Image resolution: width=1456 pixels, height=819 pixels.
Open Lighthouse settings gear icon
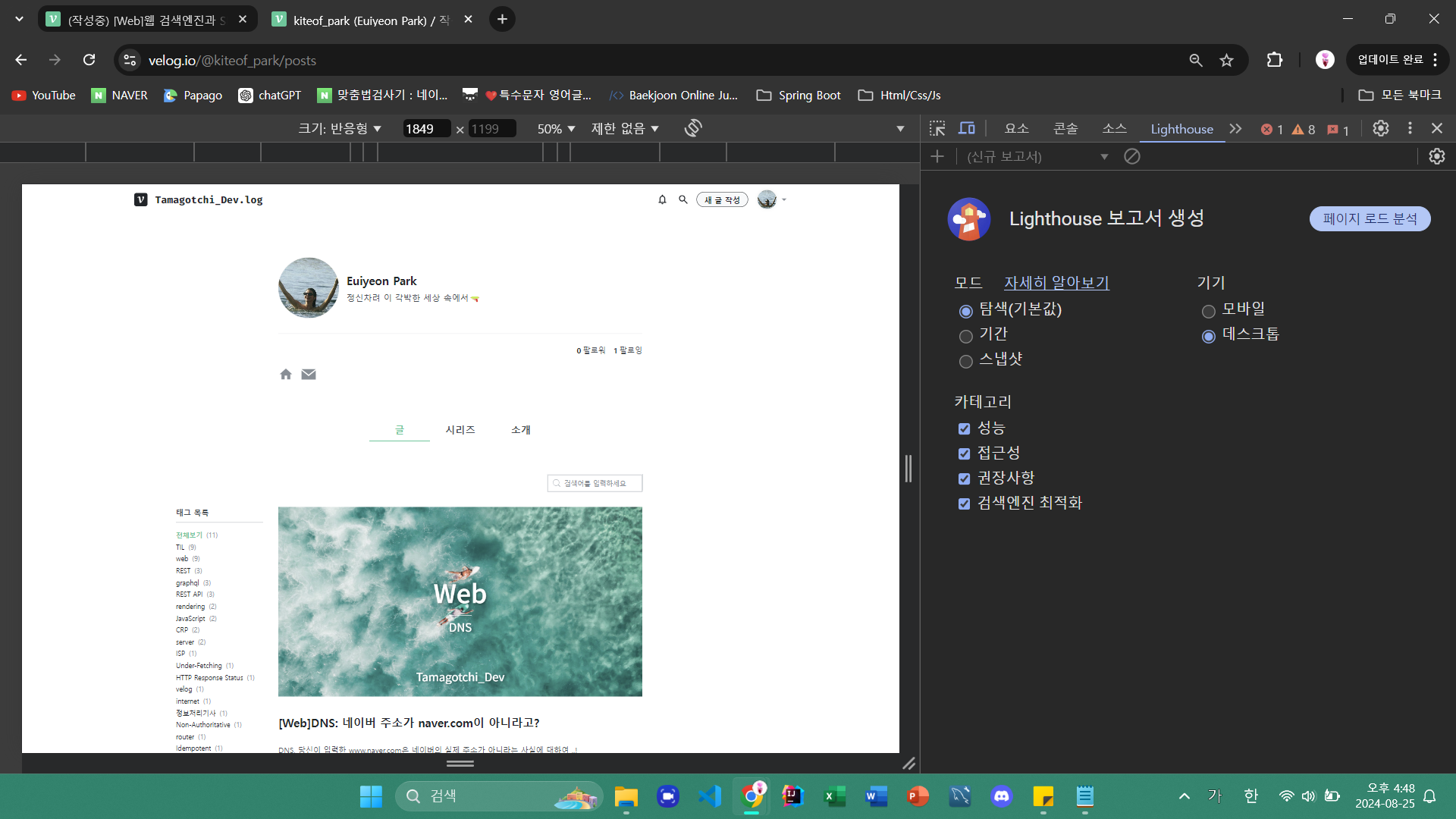(1436, 156)
